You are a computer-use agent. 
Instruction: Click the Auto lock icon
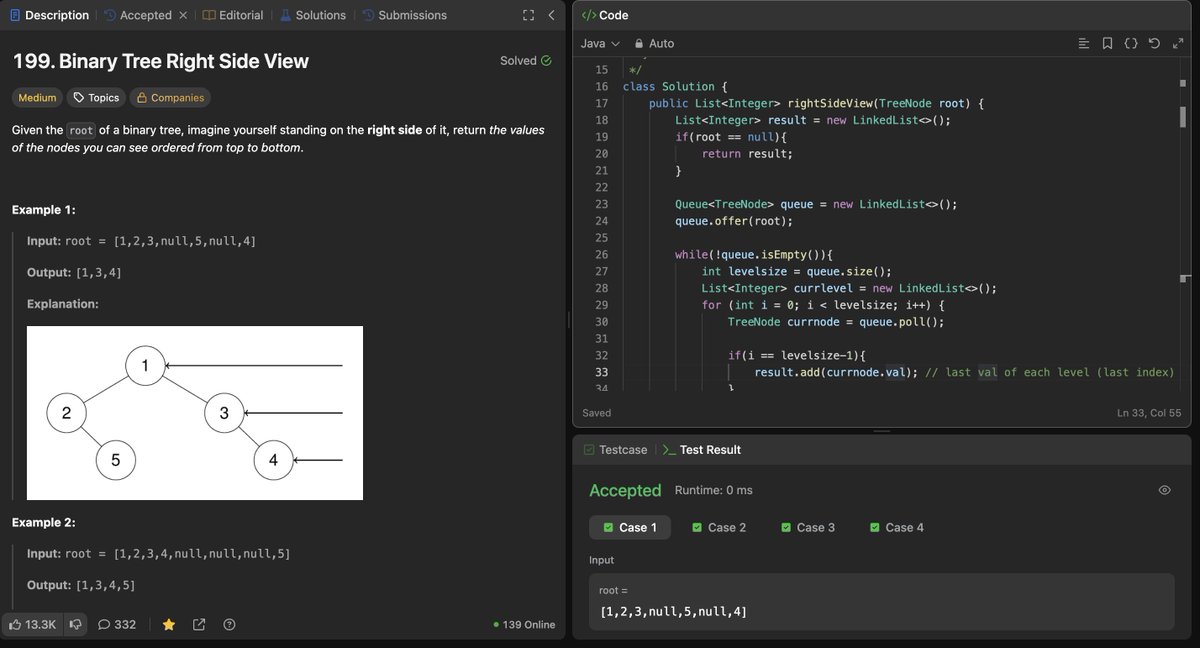pyautogui.click(x=638, y=43)
